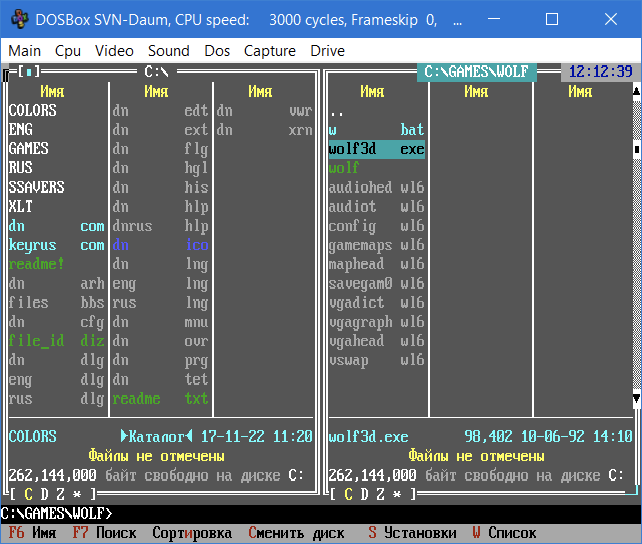
Task: Select audiohed.wl6 file
Action: point(377,187)
